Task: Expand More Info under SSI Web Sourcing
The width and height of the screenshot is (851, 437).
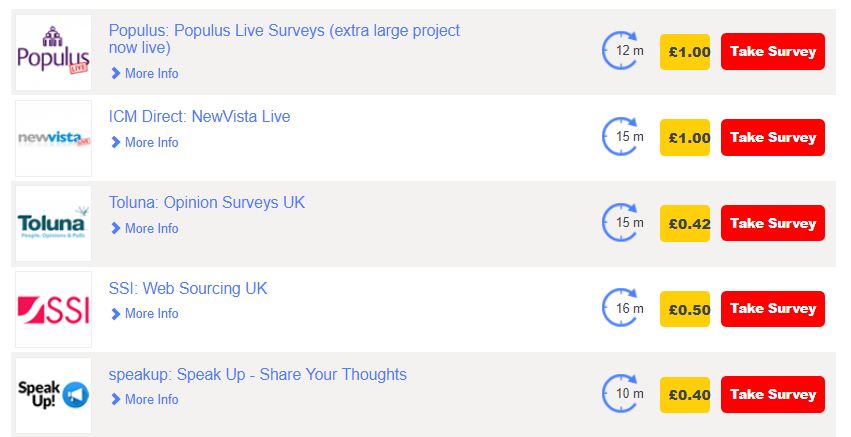Action: click(x=144, y=314)
